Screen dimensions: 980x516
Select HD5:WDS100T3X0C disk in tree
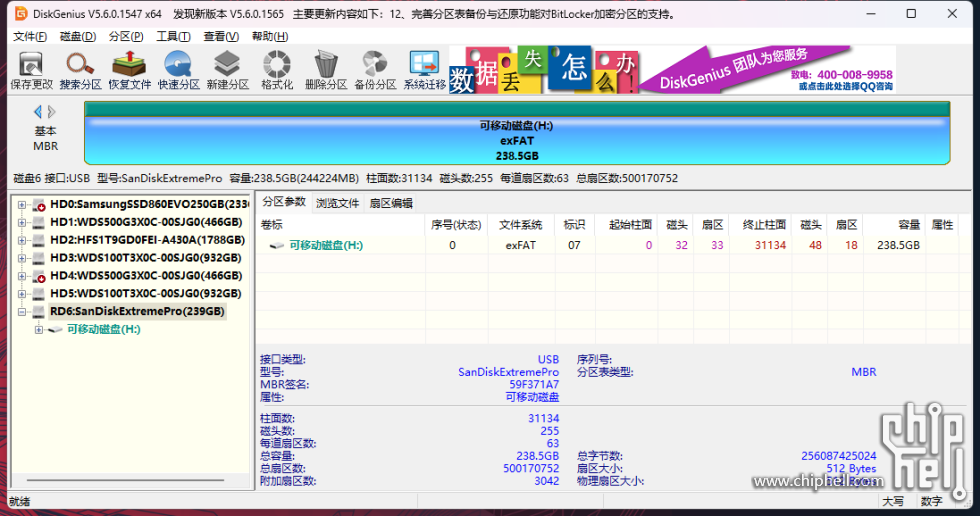tap(146, 294)
